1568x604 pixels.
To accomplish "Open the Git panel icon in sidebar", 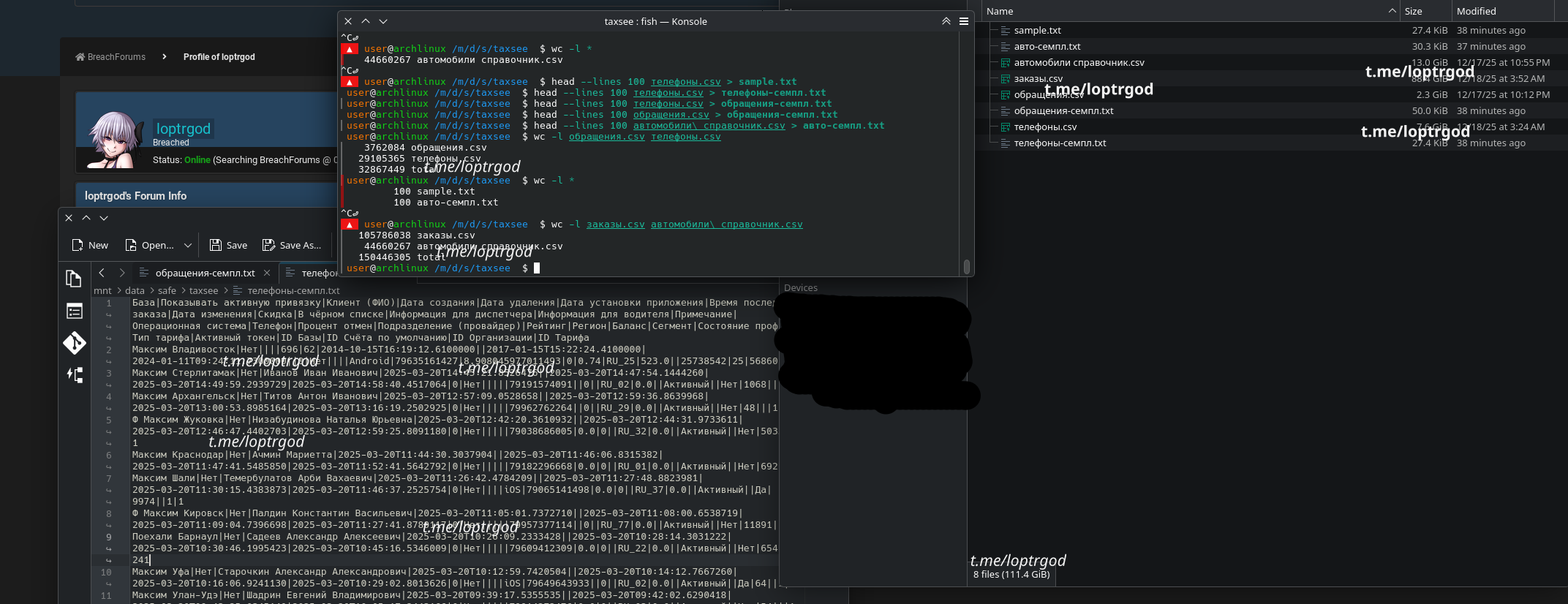I will tap(74, 343).
